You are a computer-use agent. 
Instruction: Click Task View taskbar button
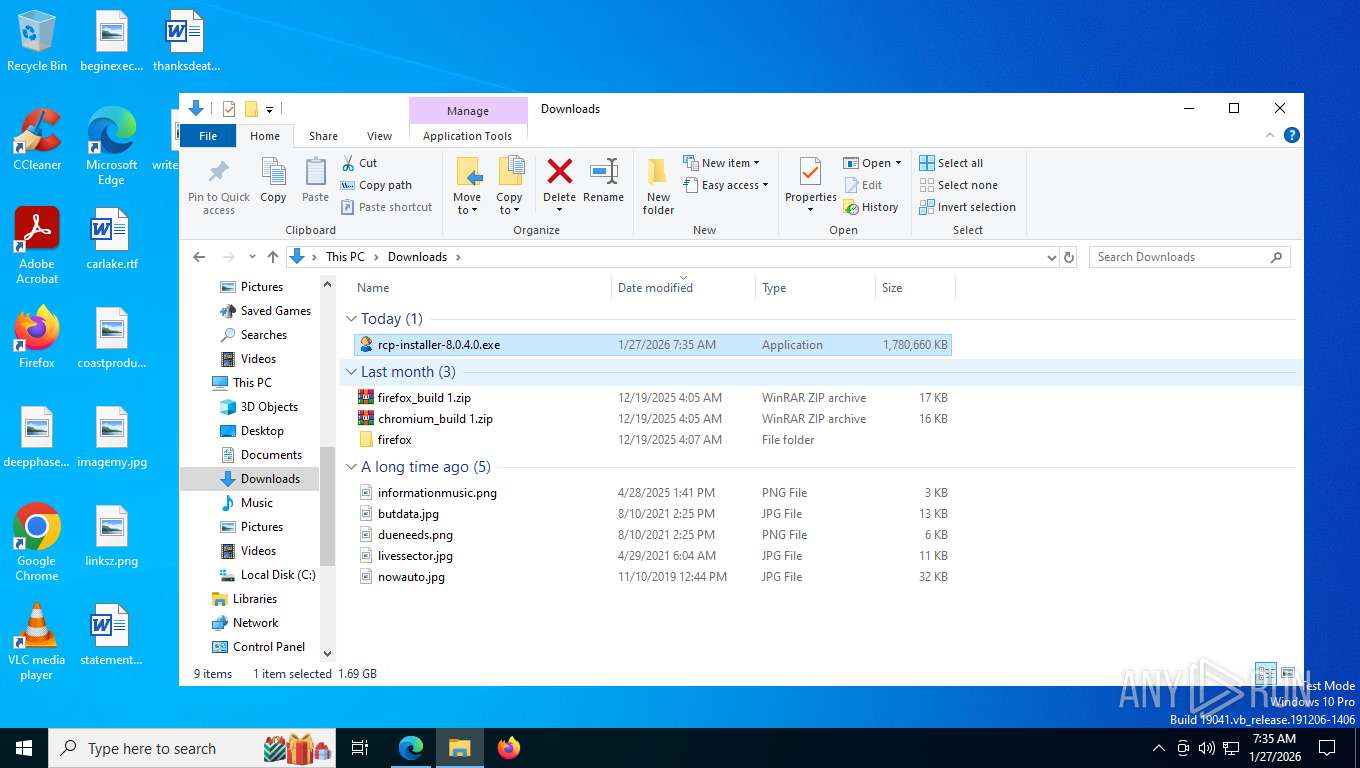pos(360,747)
